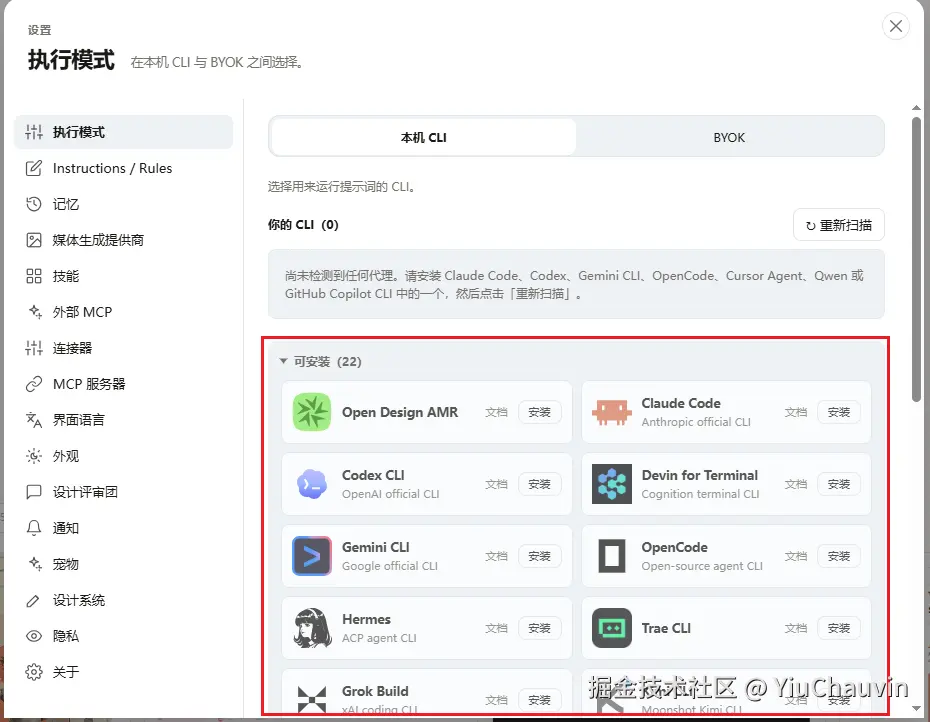The width and height of the screenshot is (930, 722).
Task: Click the Open Design AMR green icon
Action: click(312, 412)
